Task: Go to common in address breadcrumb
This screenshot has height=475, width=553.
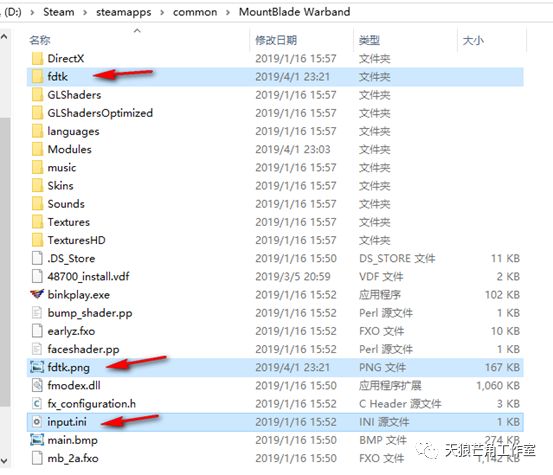Action: [195, 12]
